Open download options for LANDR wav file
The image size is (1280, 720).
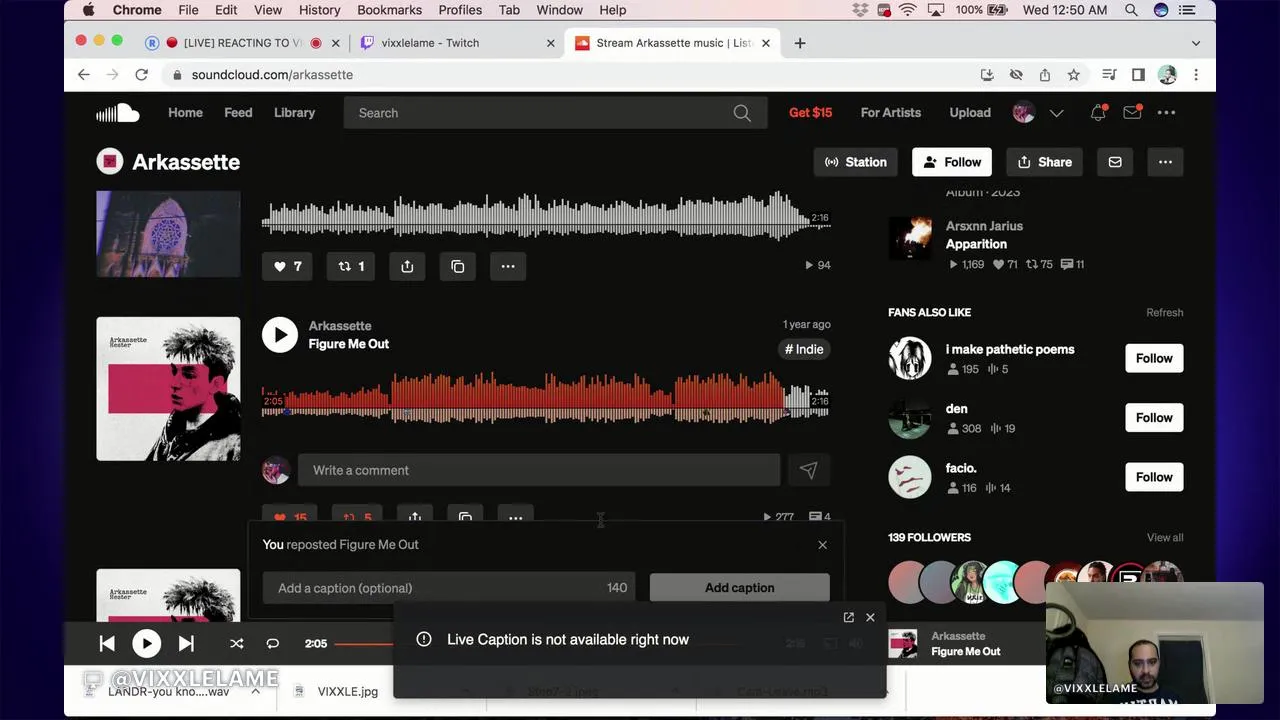tap(256, 691)
